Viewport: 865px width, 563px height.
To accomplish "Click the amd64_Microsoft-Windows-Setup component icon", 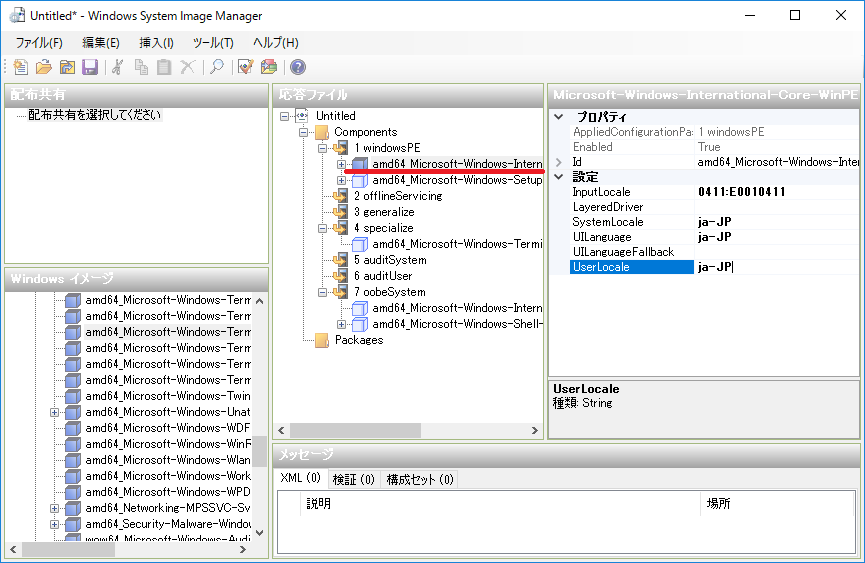I will [360, 180].
